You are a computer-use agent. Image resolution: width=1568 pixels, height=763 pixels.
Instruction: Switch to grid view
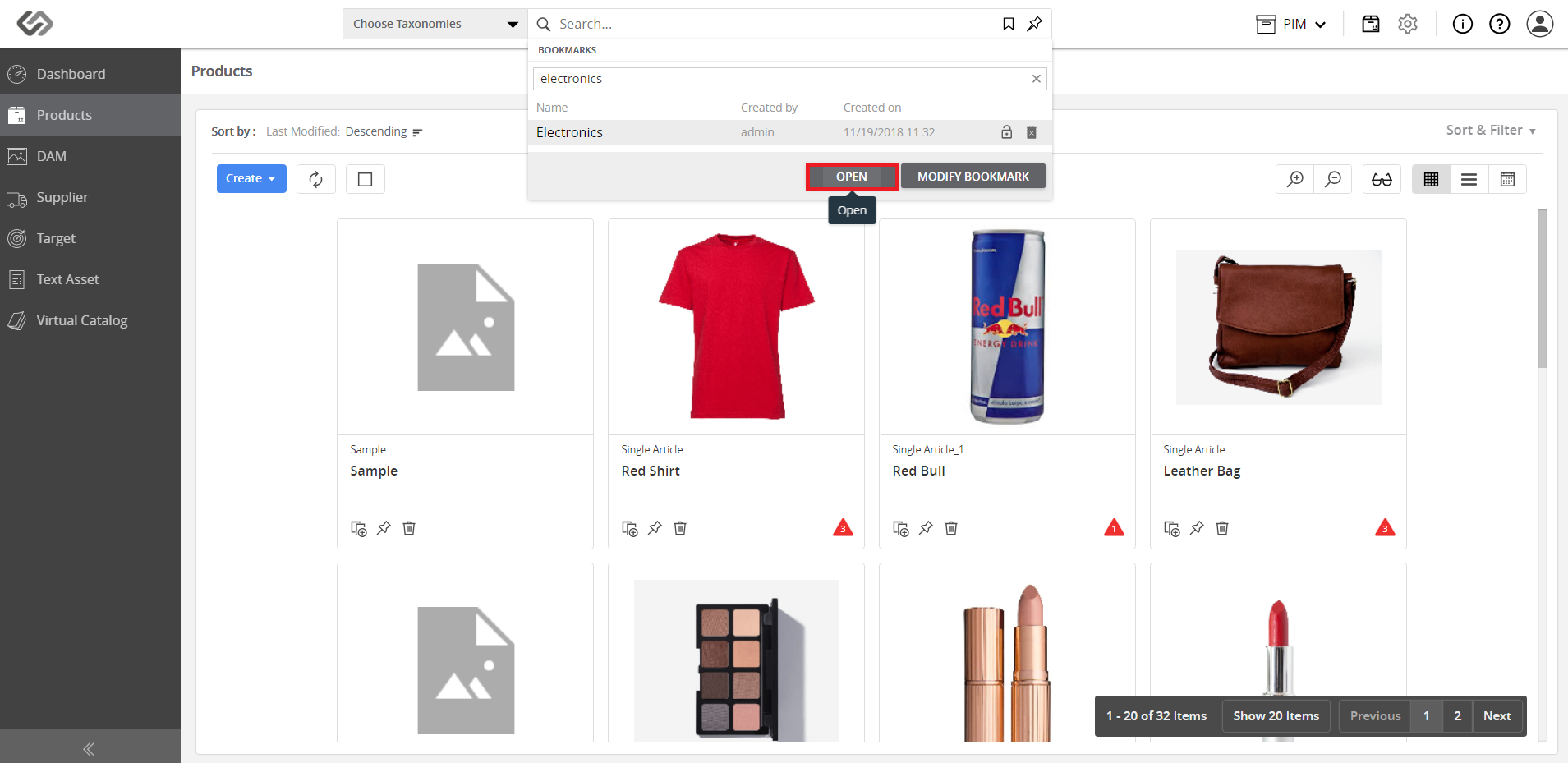[x=1432, y=179]
